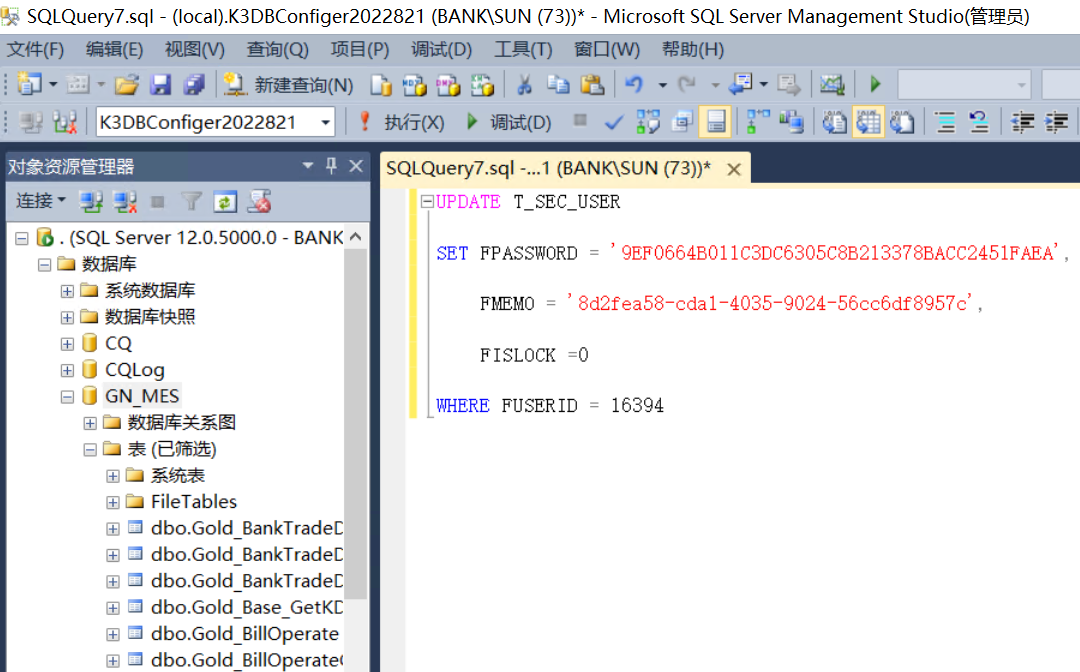Pin the Object Explorer panel
Screen dimensions: 1080x672
click(x=331, y=165)
